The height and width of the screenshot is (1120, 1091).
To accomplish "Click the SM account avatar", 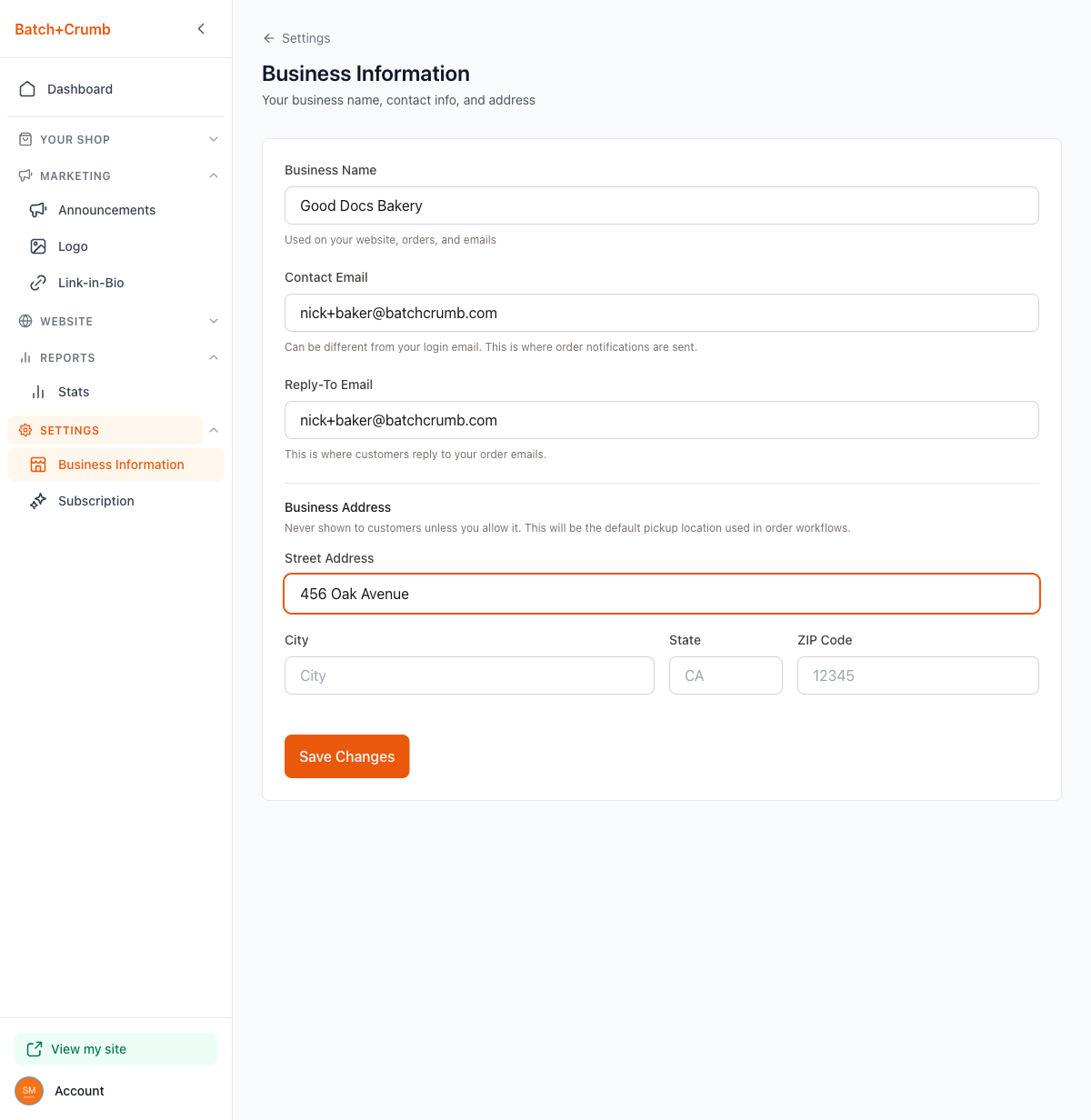I will tap(29, 1091).
